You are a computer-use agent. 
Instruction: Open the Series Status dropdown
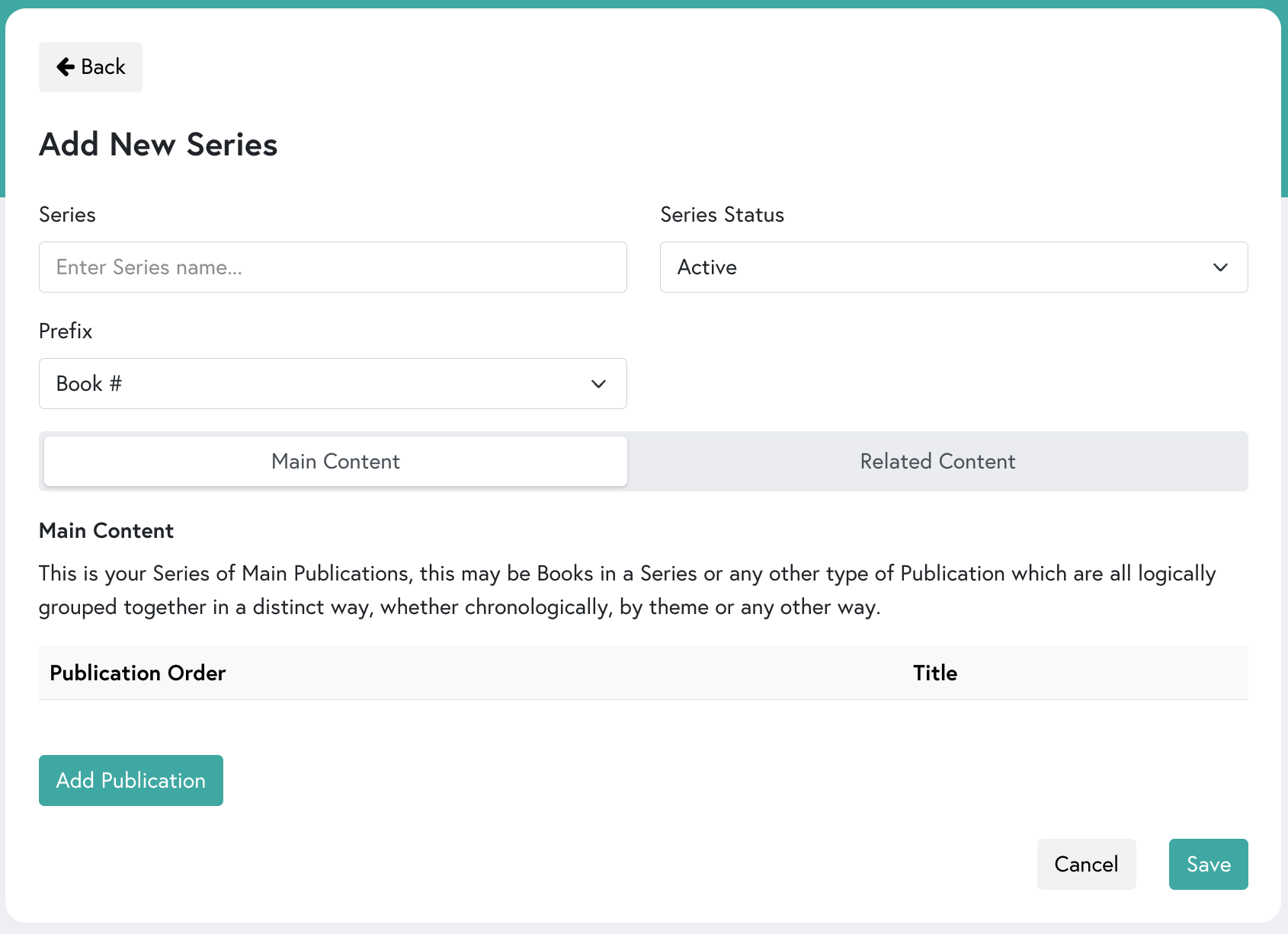[953, 267]
